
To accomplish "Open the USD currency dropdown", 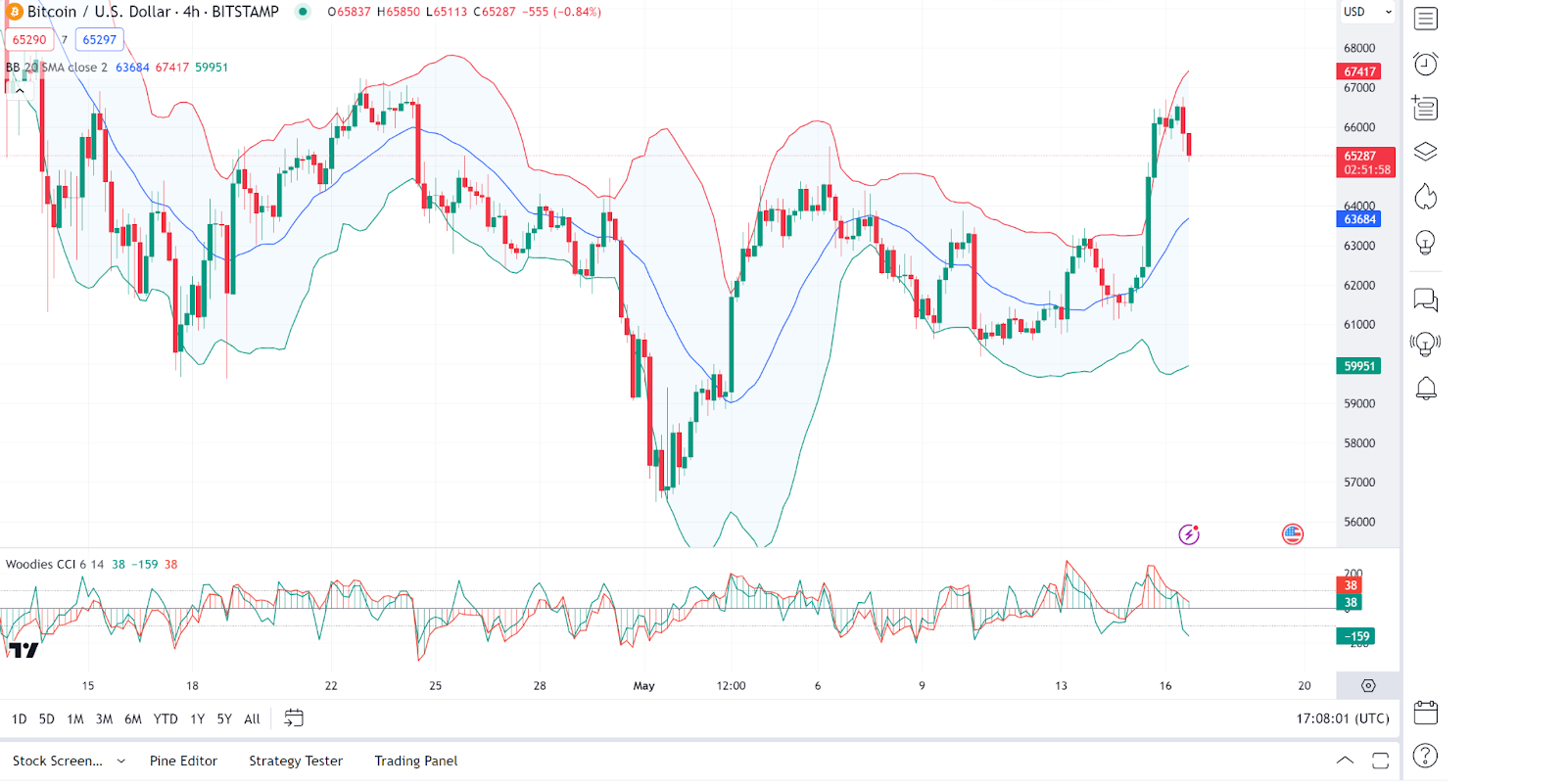I will (1367, 12).
